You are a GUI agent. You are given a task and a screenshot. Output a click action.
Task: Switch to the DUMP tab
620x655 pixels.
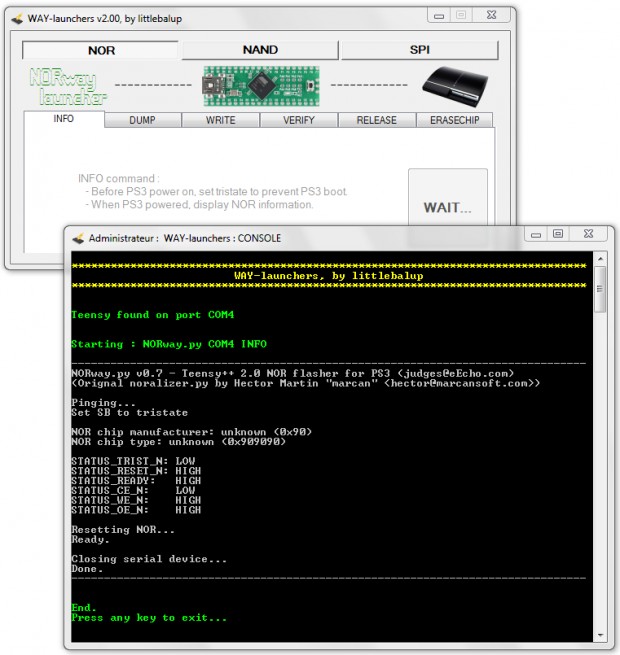tap(142, 120)
